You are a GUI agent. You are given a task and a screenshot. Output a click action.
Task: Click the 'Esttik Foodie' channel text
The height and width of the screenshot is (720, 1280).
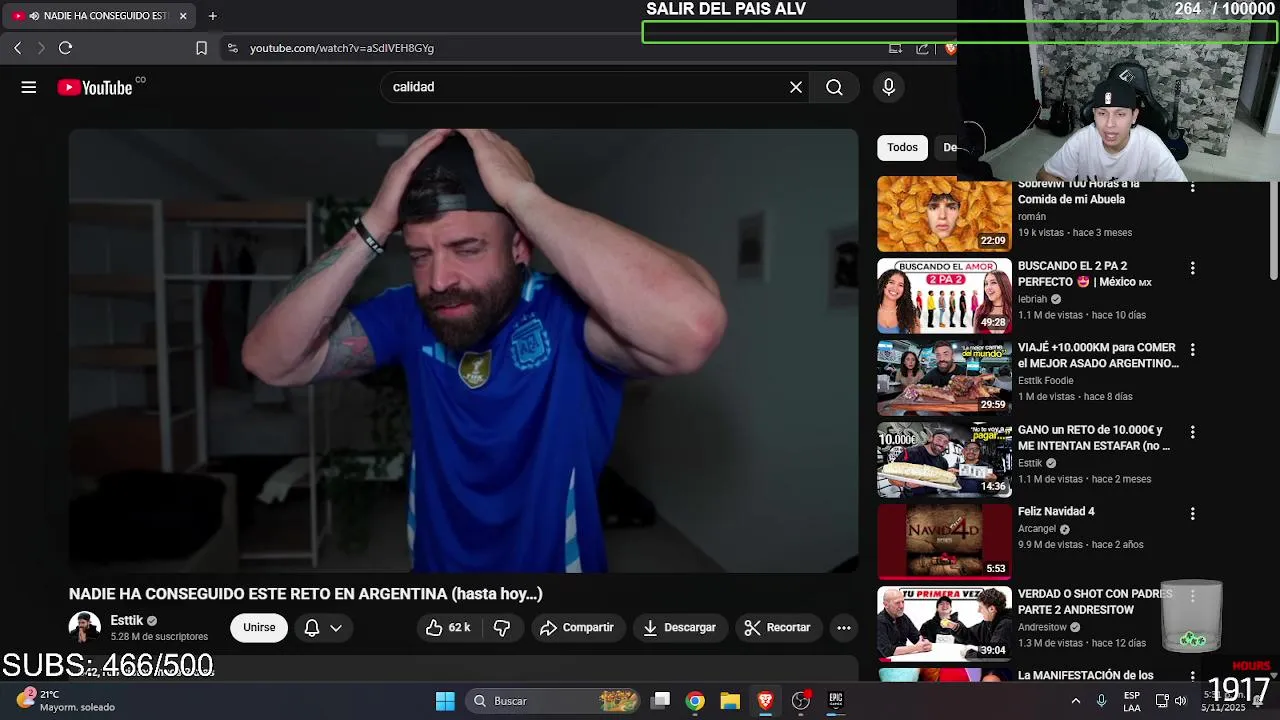(1045, 381)
